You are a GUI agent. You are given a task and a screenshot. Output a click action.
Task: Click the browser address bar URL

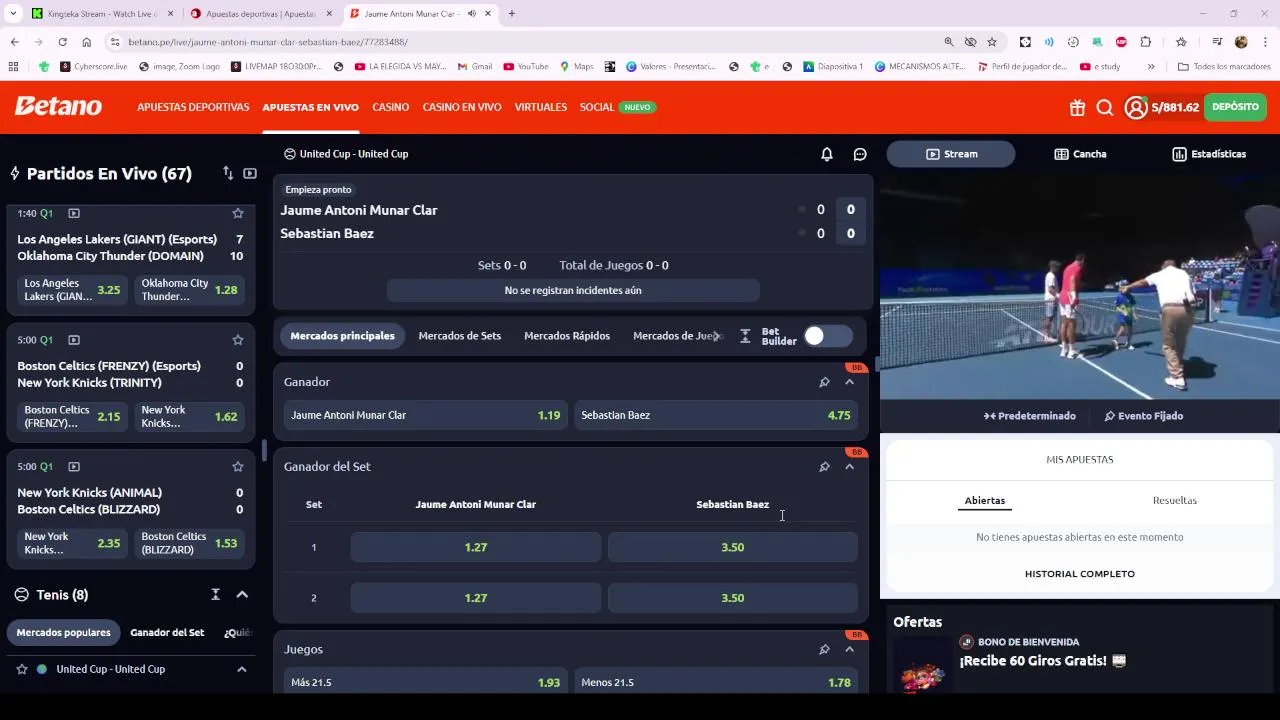[x=267, y=42]
